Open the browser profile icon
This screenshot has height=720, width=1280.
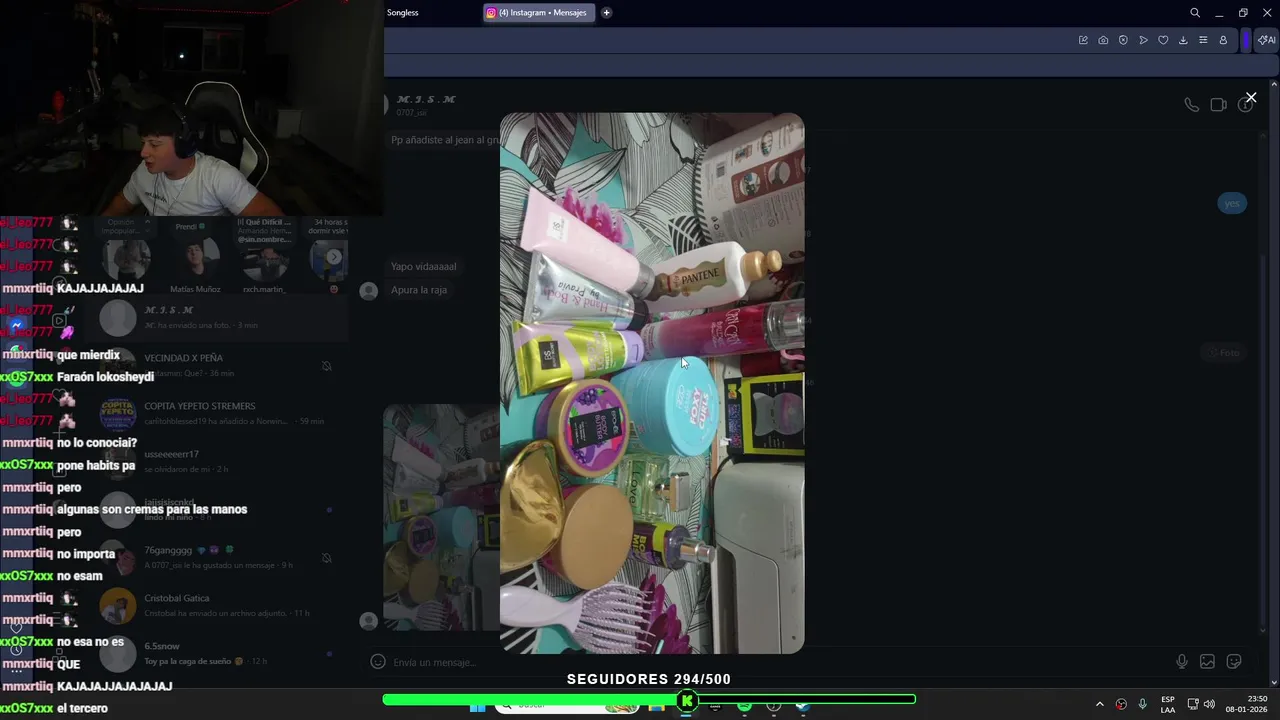coord(1223,40)
